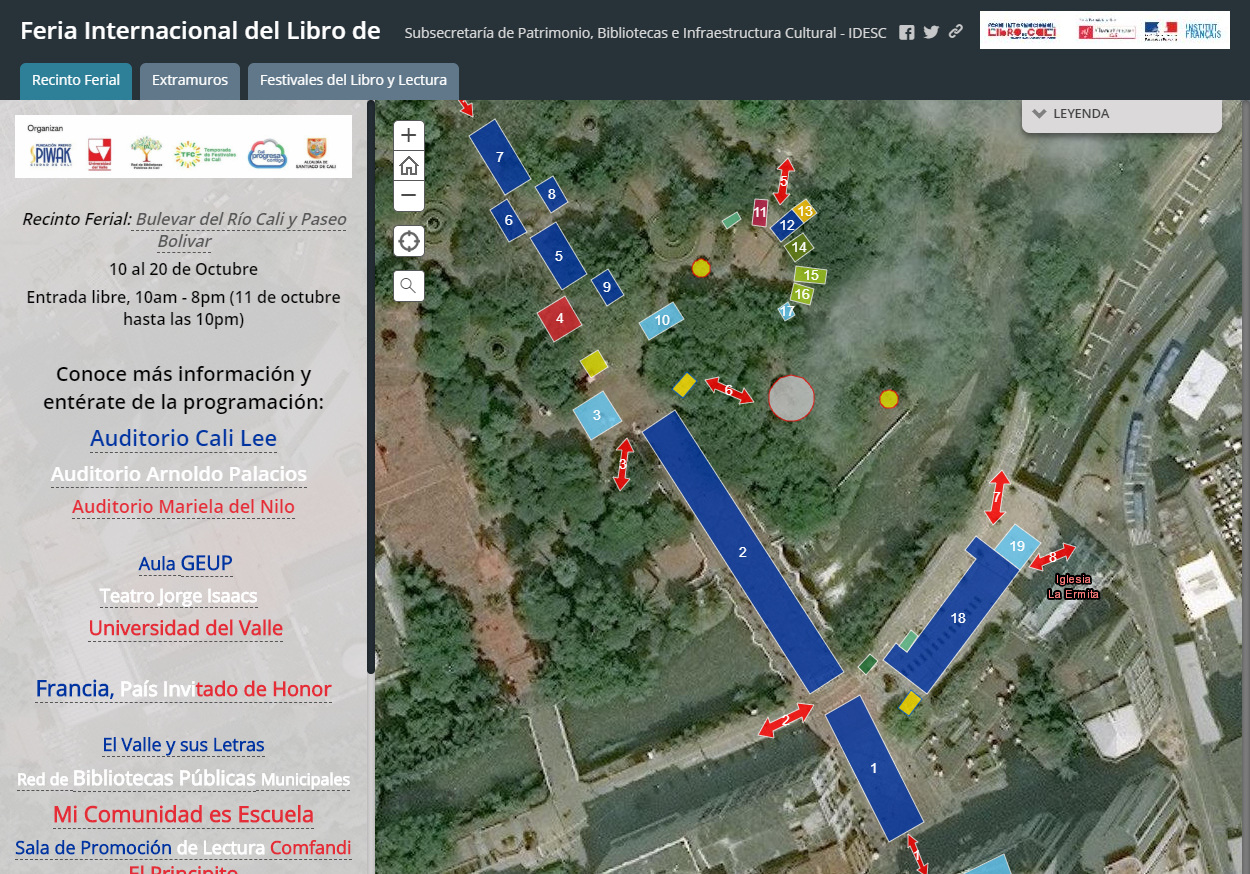Activate the locate-me crosshair control
The width and height of the screenshot is (1250, 874).
(x=408, y=240)
